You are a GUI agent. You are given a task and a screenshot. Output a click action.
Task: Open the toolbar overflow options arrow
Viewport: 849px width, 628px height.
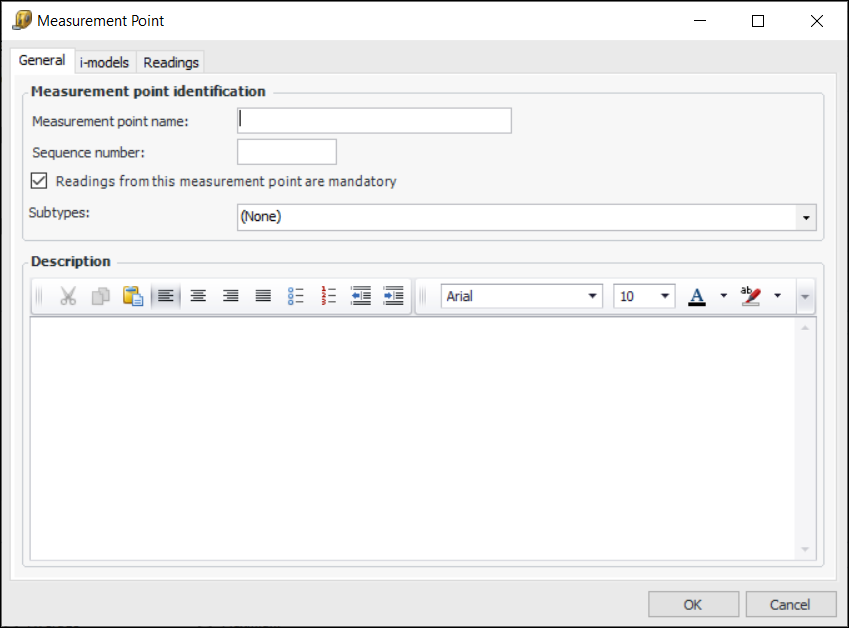[805, 296]
